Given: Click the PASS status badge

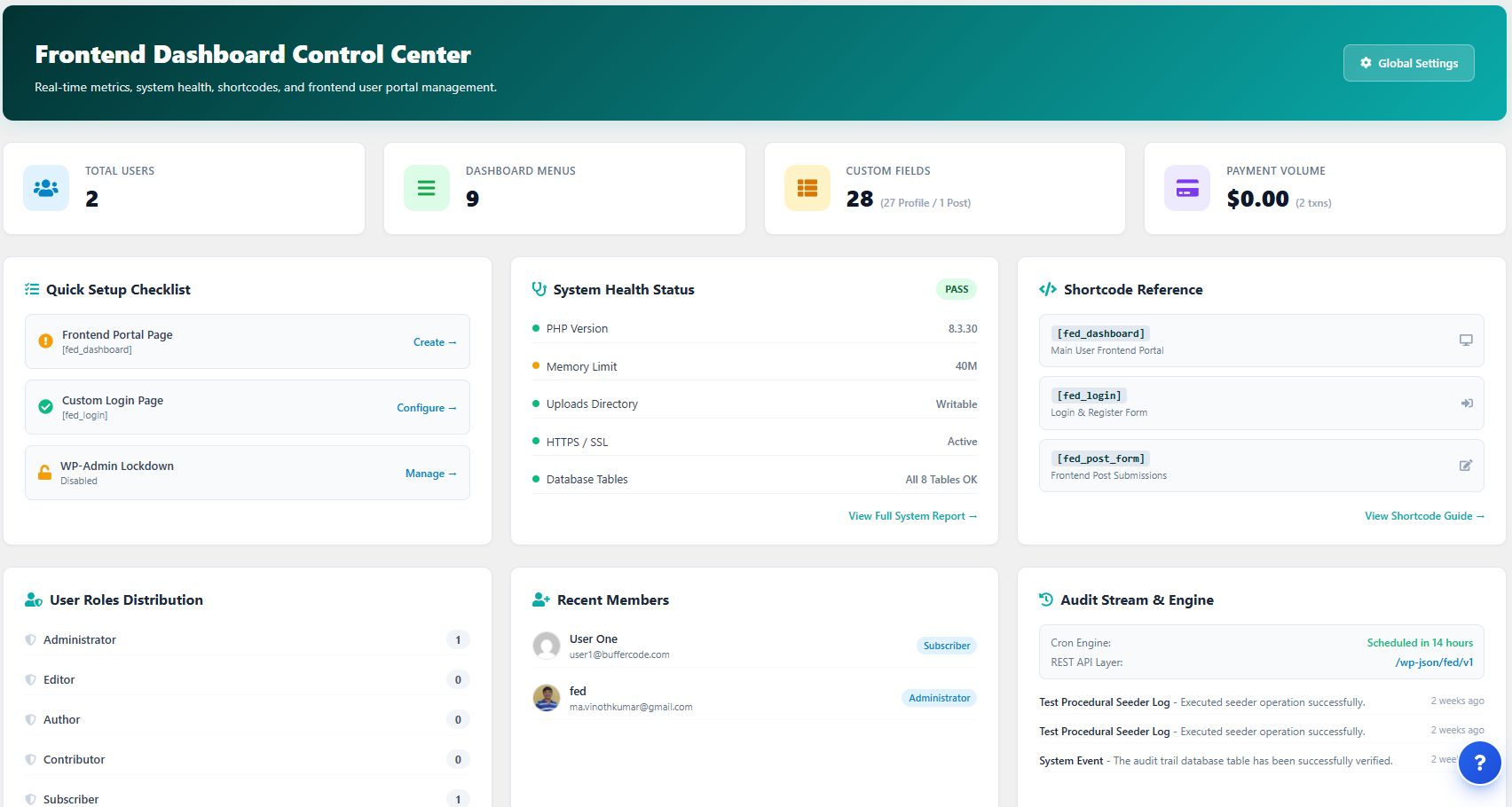Looking at the screenshot, I should click(957, 289).
